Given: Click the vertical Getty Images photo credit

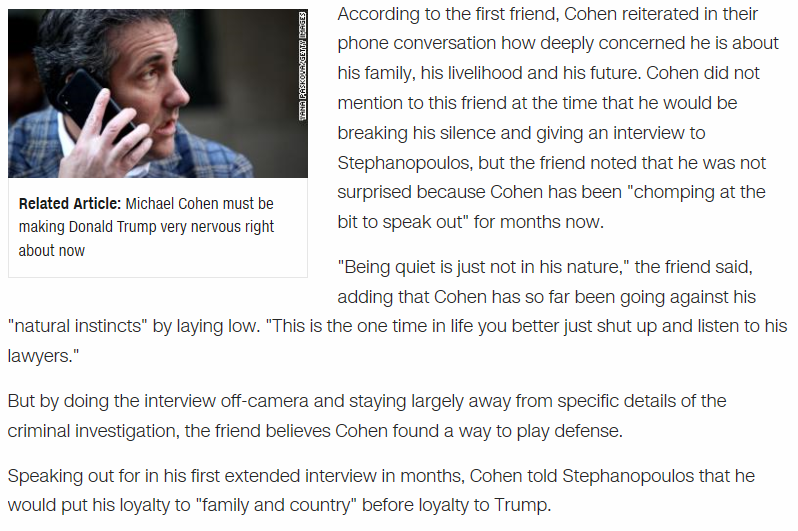Looking at the screenshot, I should tap(302, 66).
